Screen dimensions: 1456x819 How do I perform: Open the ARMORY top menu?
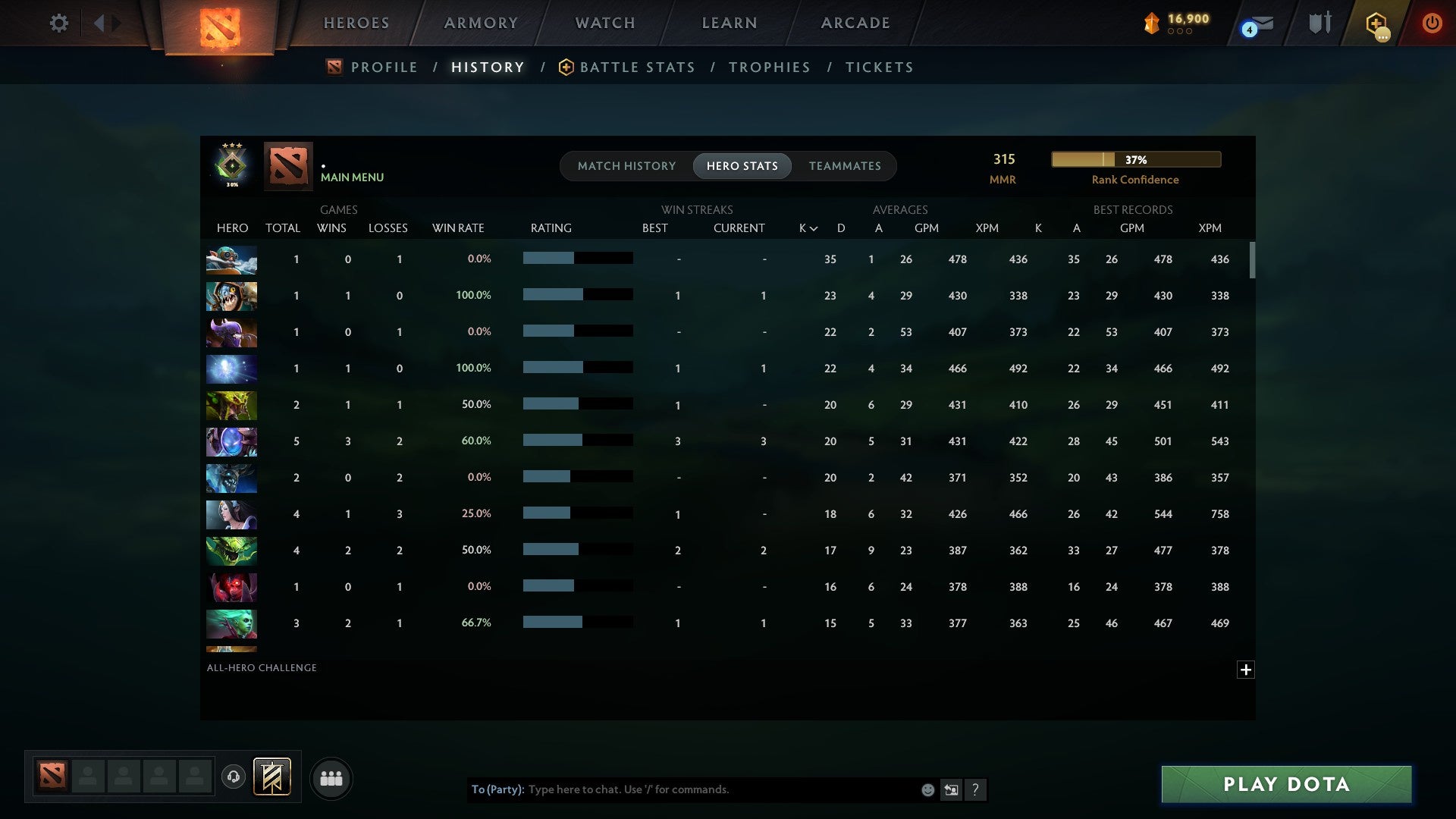point(481,23)
